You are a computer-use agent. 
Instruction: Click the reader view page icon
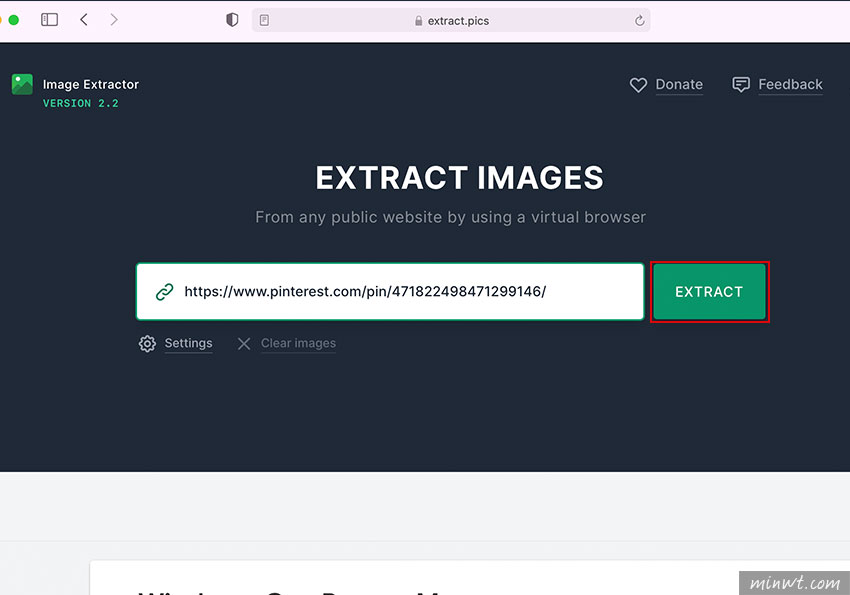[x=264, y=21]
